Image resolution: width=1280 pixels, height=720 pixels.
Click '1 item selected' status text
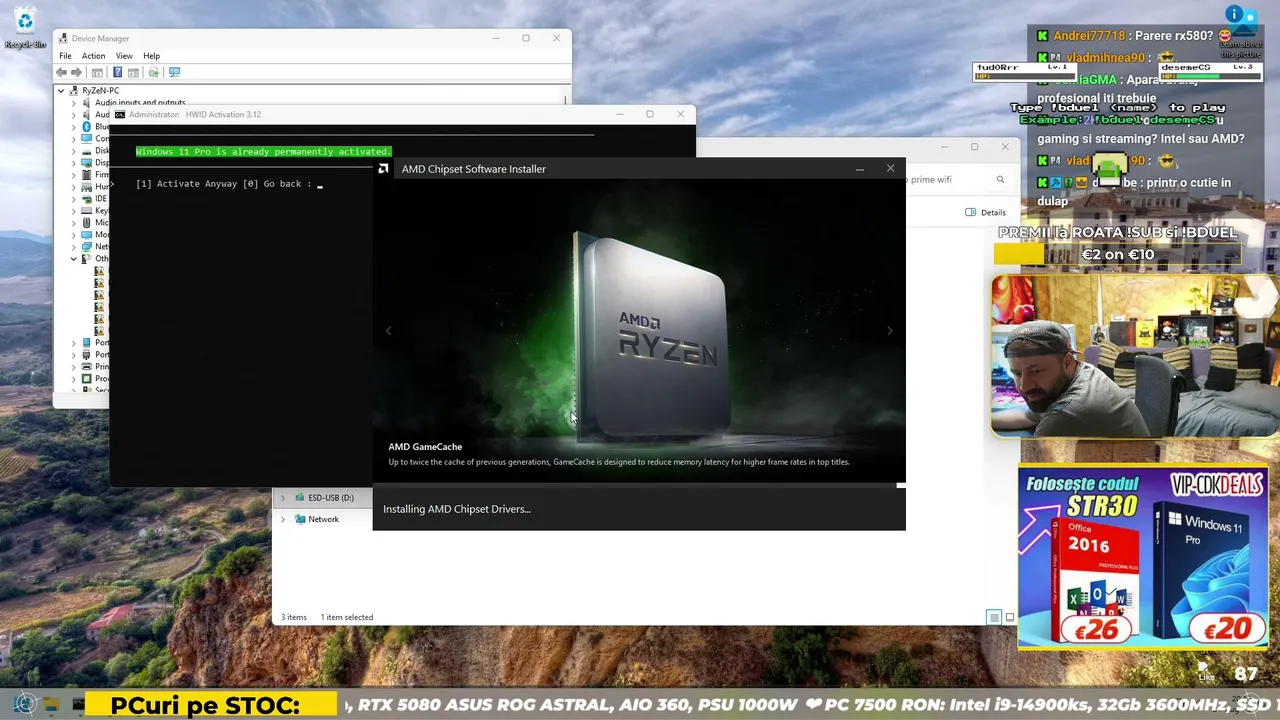tap(347, 617)
